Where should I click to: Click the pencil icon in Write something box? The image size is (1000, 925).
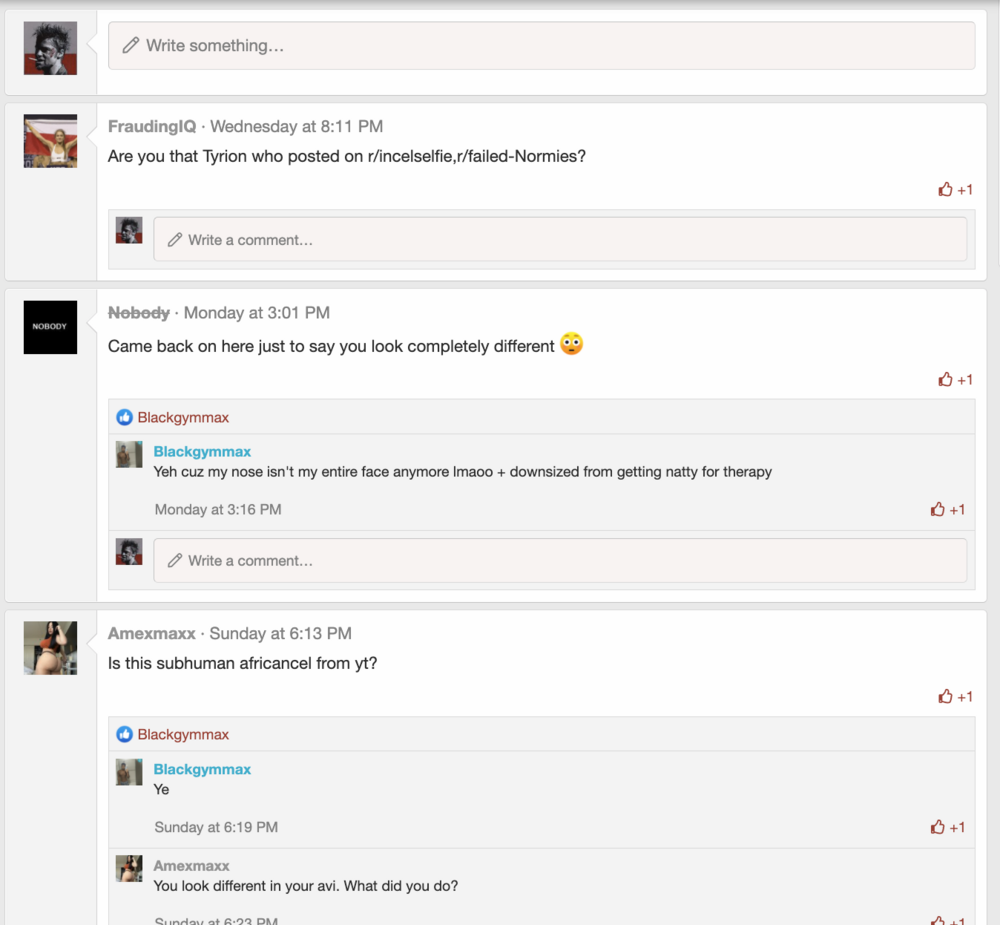tap(131, 45)
